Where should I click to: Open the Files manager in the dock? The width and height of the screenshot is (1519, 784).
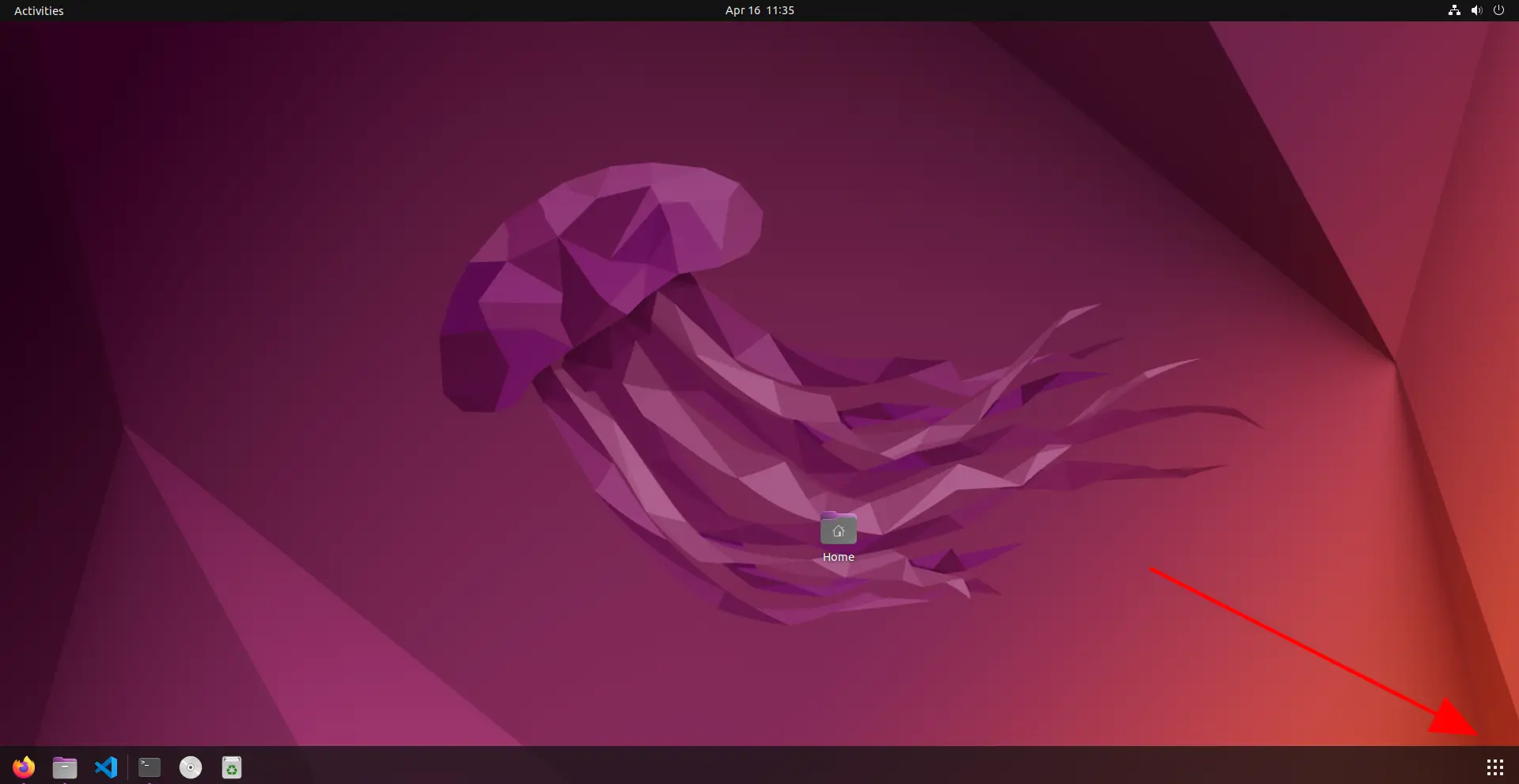point(65,767)
